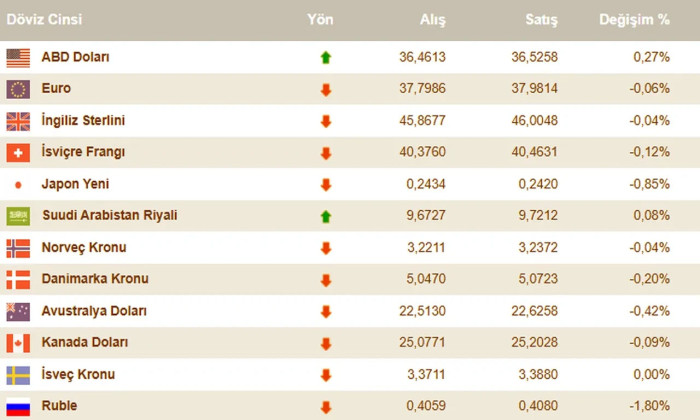Click the Canadian flag icon
This screenshot has height=420, width=700.
(x=18, y=343)
